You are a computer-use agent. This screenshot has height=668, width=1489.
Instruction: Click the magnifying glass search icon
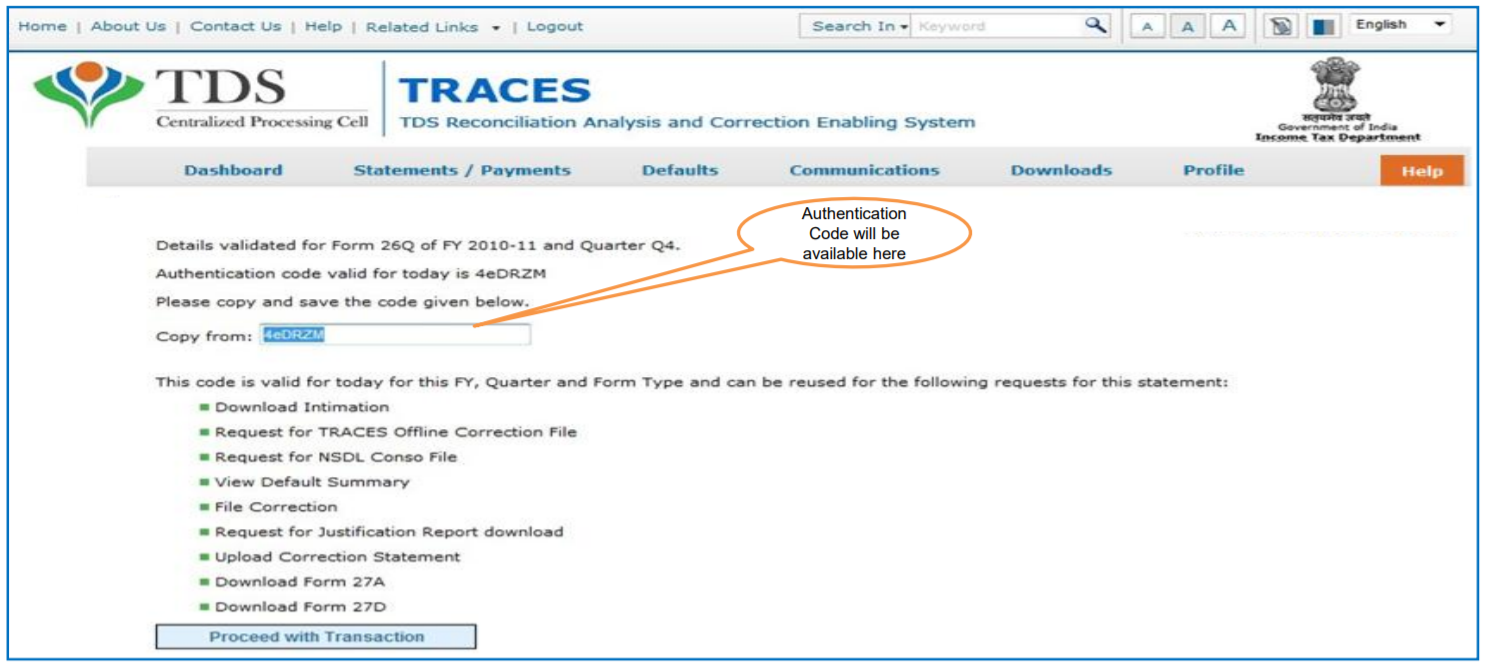[1096, 26]
